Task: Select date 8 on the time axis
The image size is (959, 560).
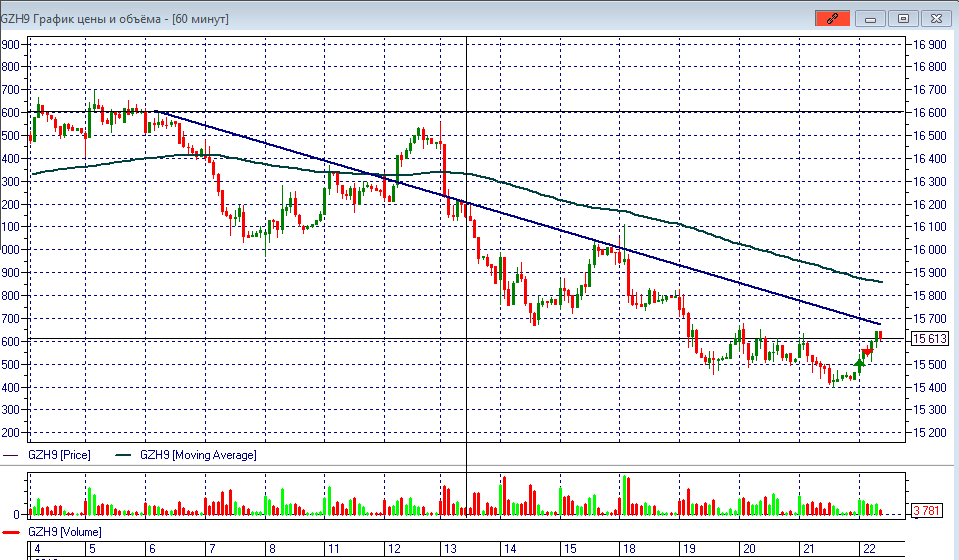Action: 271,549
